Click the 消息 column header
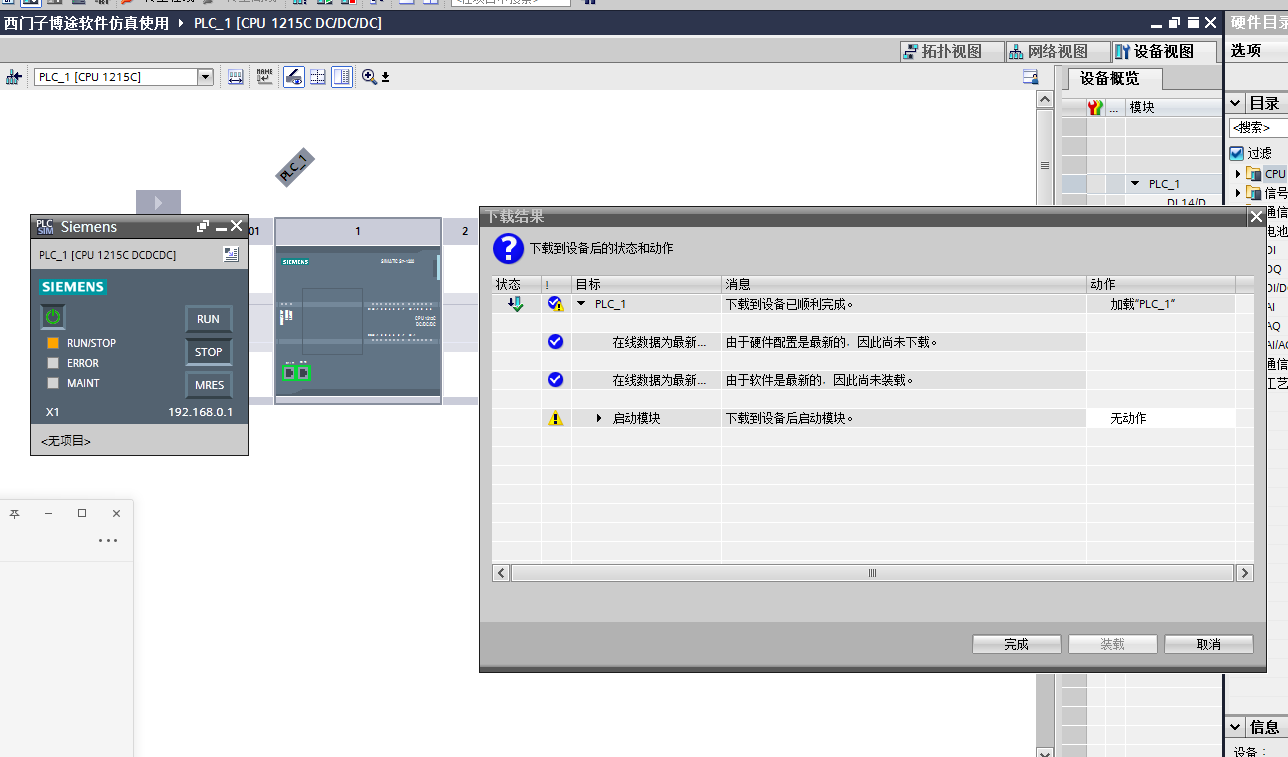 [x=904, y=285]
